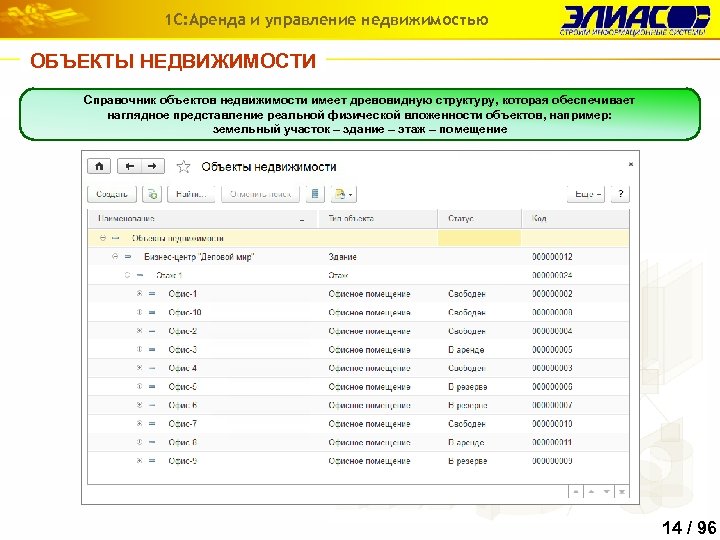
Task: Sort by the Код column header
Action: tap(575, 219)
